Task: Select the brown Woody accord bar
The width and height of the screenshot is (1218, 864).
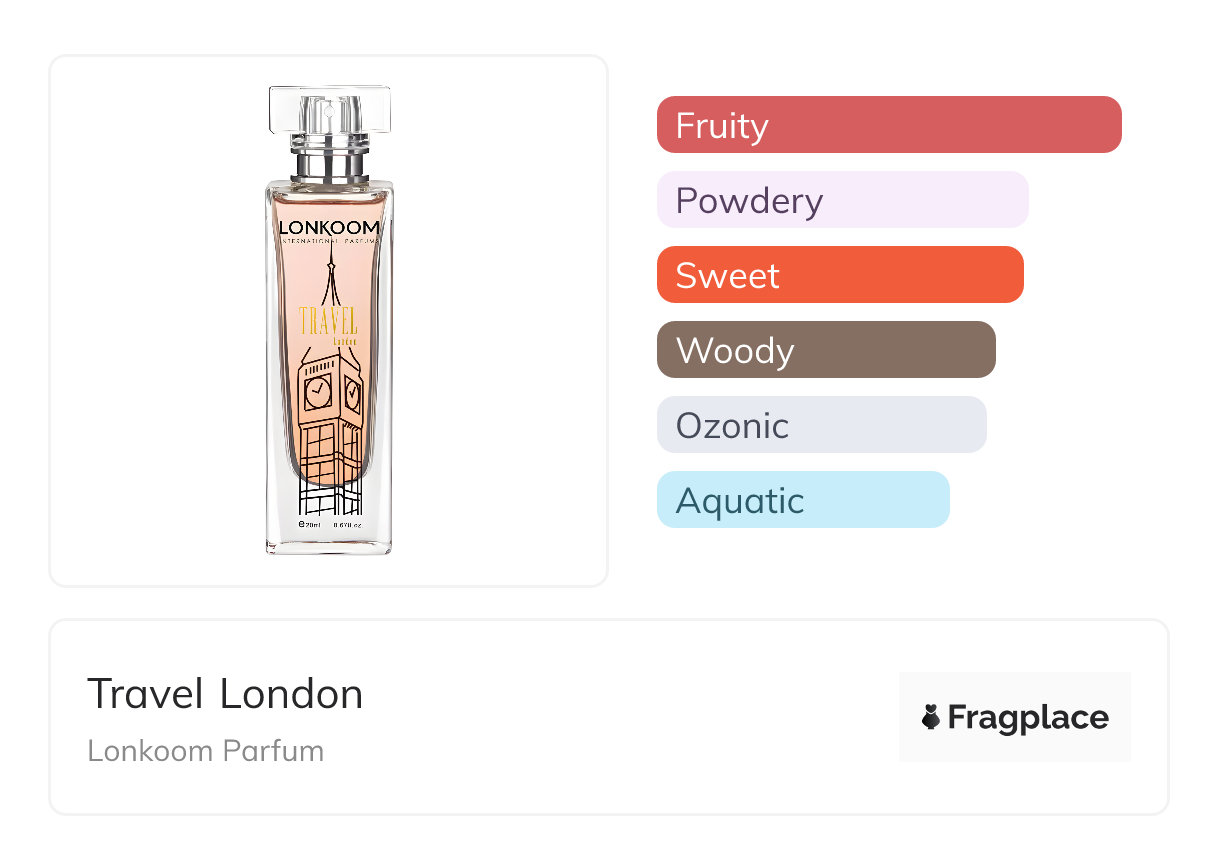Action: [x=826, y=350]
